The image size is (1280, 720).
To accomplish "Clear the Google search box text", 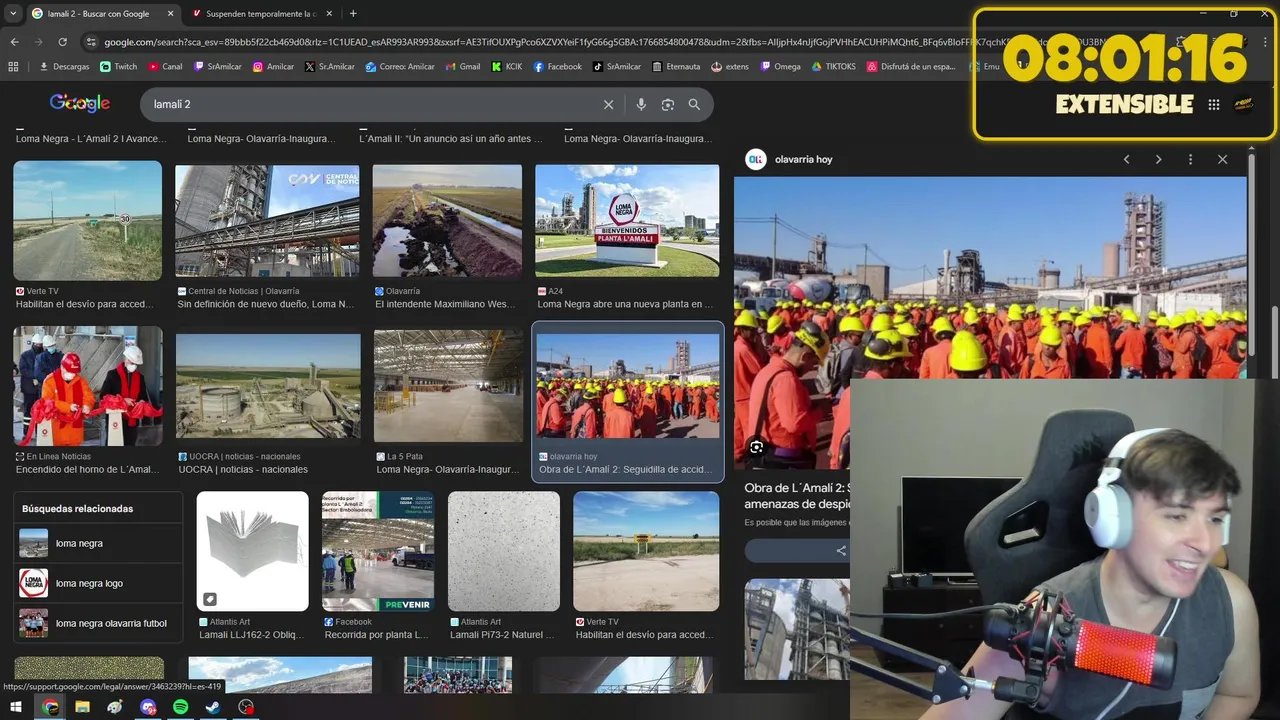I will (608, 104).
